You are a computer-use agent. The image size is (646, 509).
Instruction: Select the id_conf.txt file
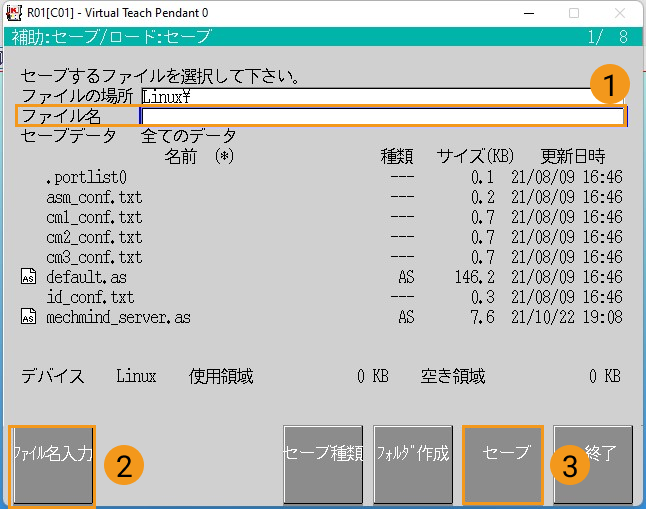pos(90,297)
